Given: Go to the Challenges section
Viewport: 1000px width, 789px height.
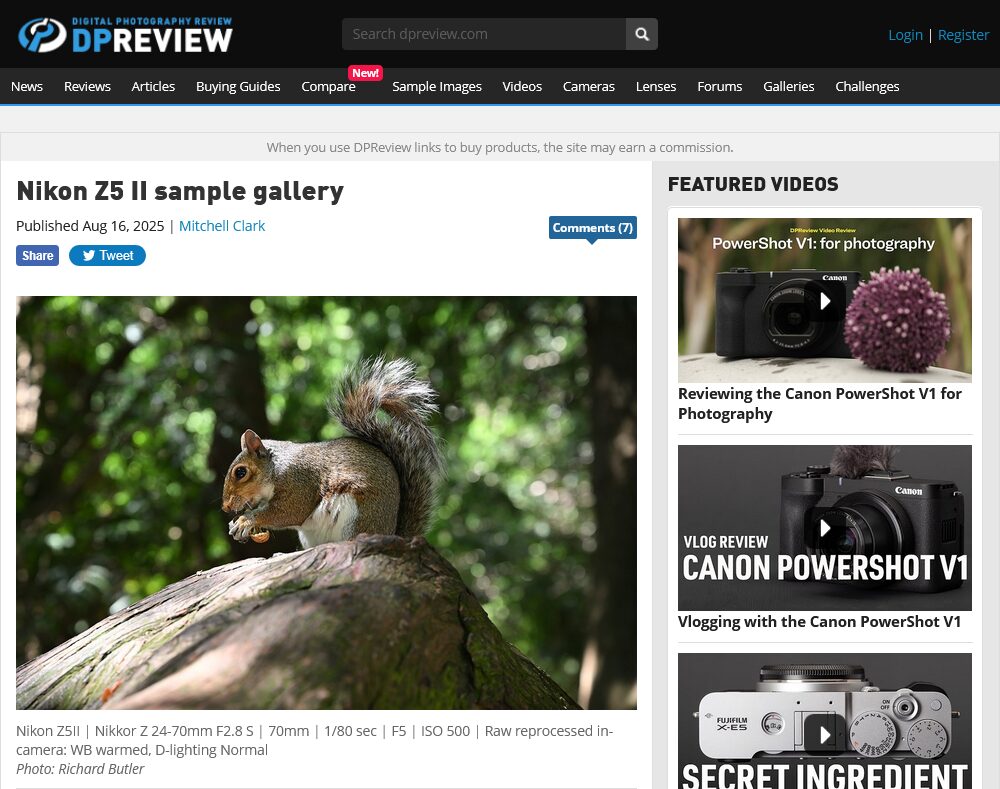Looking at the screenshot, I should [x=867, y=86].
